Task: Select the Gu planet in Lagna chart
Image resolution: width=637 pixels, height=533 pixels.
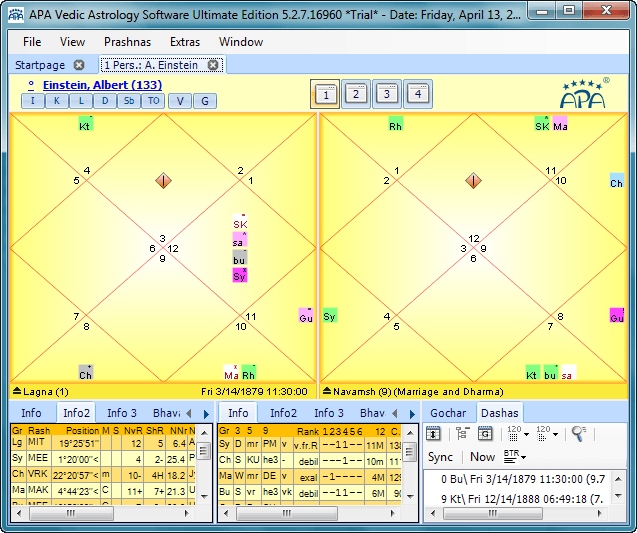Action: [x=306, y=316]
